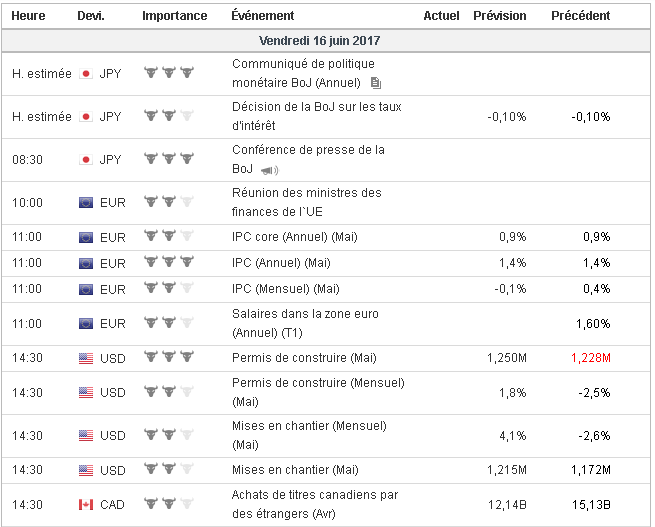655x527 pixels.
Task: Open the IPC (Mensuel) (Mai) event
Action: [x=285, y=289]
